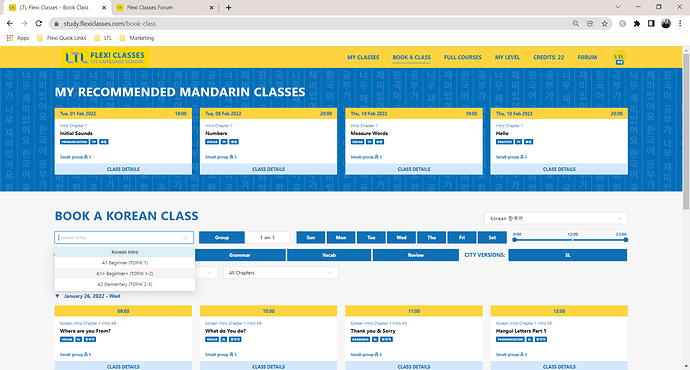View Class Details for Initial Sounds
This screenshot has width=690, height=370.
click(123, 169)
